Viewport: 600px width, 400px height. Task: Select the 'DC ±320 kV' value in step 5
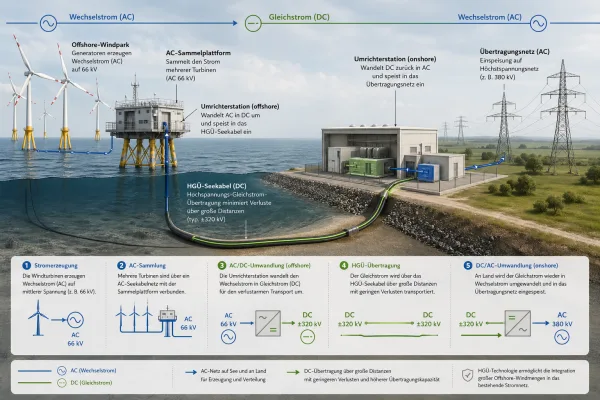pyautogui.click(x=471, y=319)
